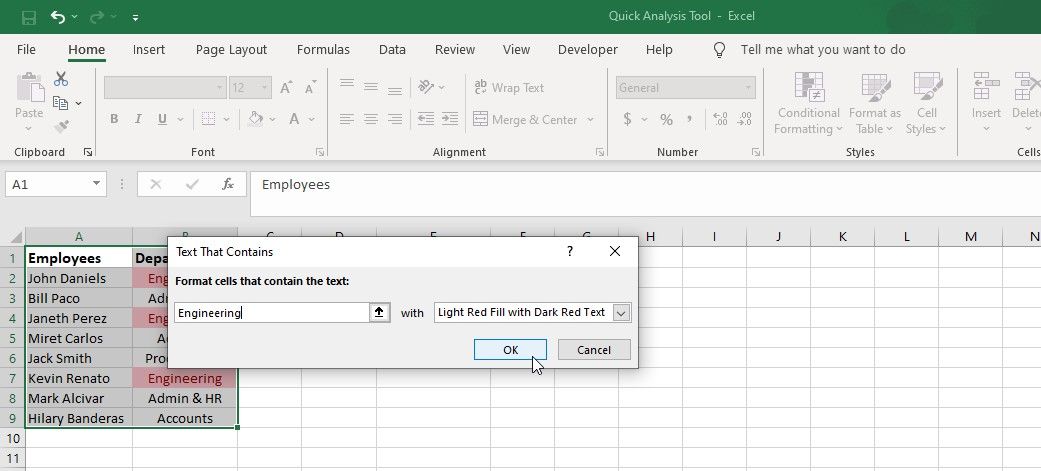1041x471 pixels.
Task: Click the Help question mark in dialog
Action: coord(570,252)
